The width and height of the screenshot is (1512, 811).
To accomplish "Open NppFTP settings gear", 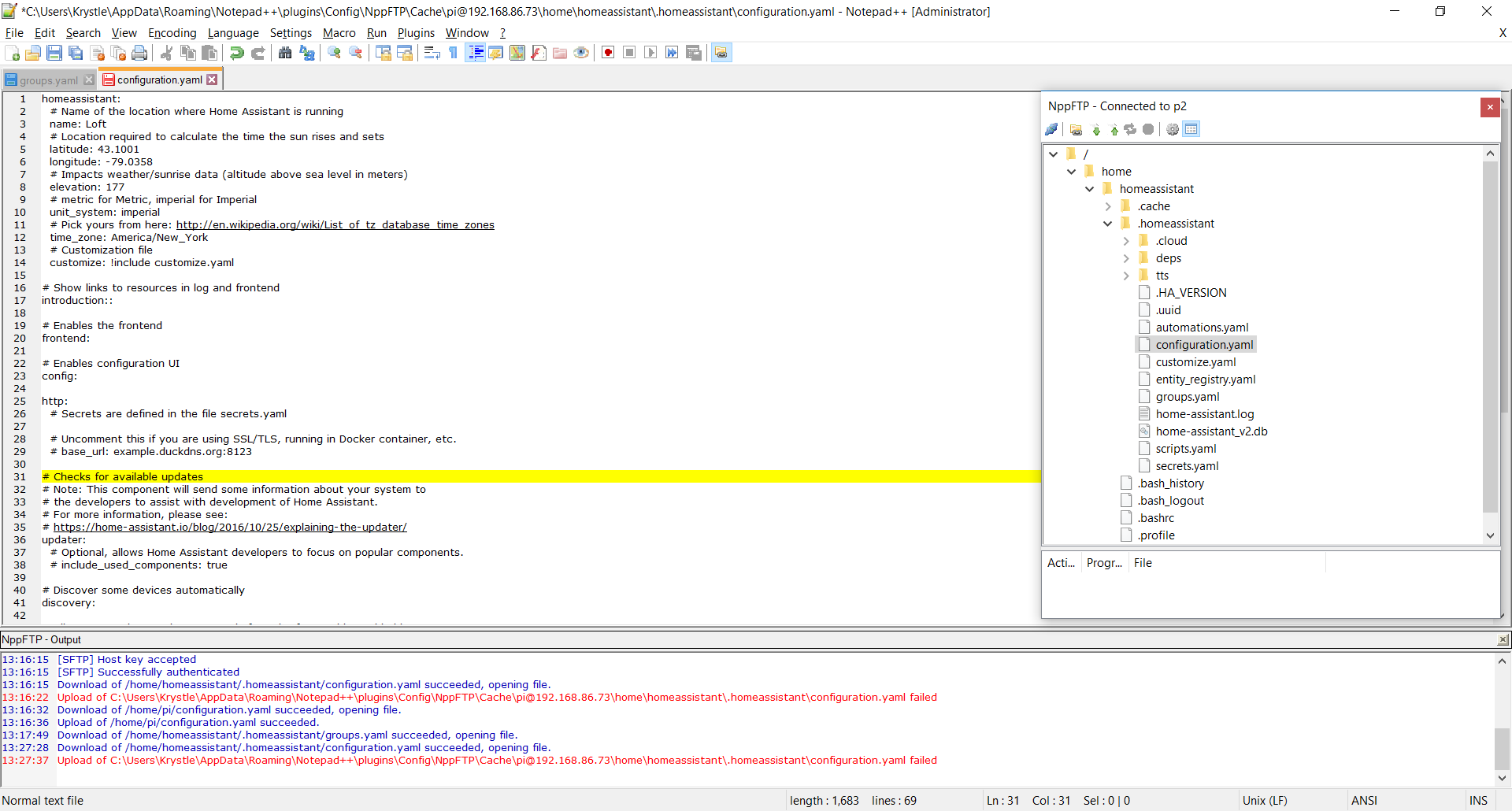I will pos(1173,129).
